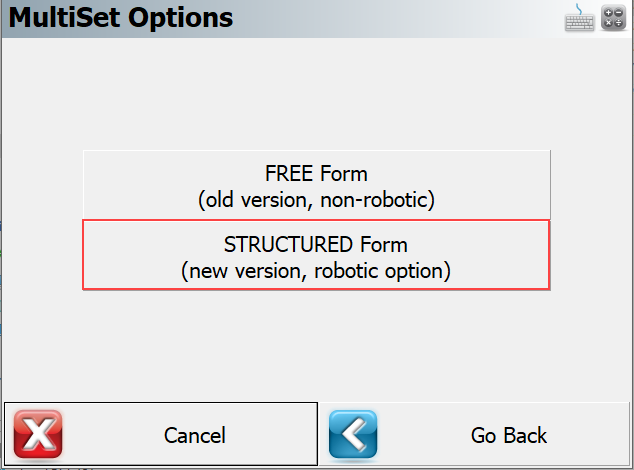Tap the keyboard symbol beside calculator

click(579, 18)
